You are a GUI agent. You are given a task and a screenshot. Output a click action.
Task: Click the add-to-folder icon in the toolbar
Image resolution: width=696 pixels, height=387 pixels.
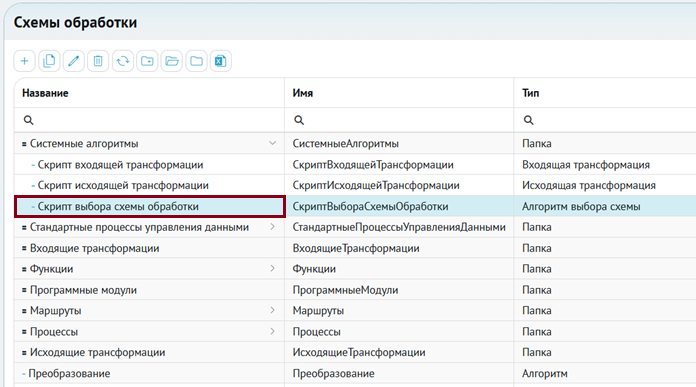pos(147,61)
